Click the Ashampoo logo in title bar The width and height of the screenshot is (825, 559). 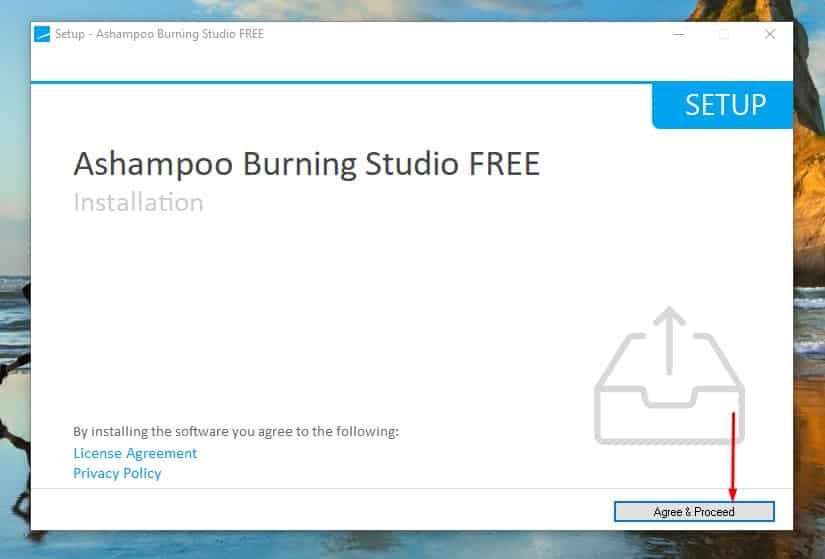click(42, 34)
